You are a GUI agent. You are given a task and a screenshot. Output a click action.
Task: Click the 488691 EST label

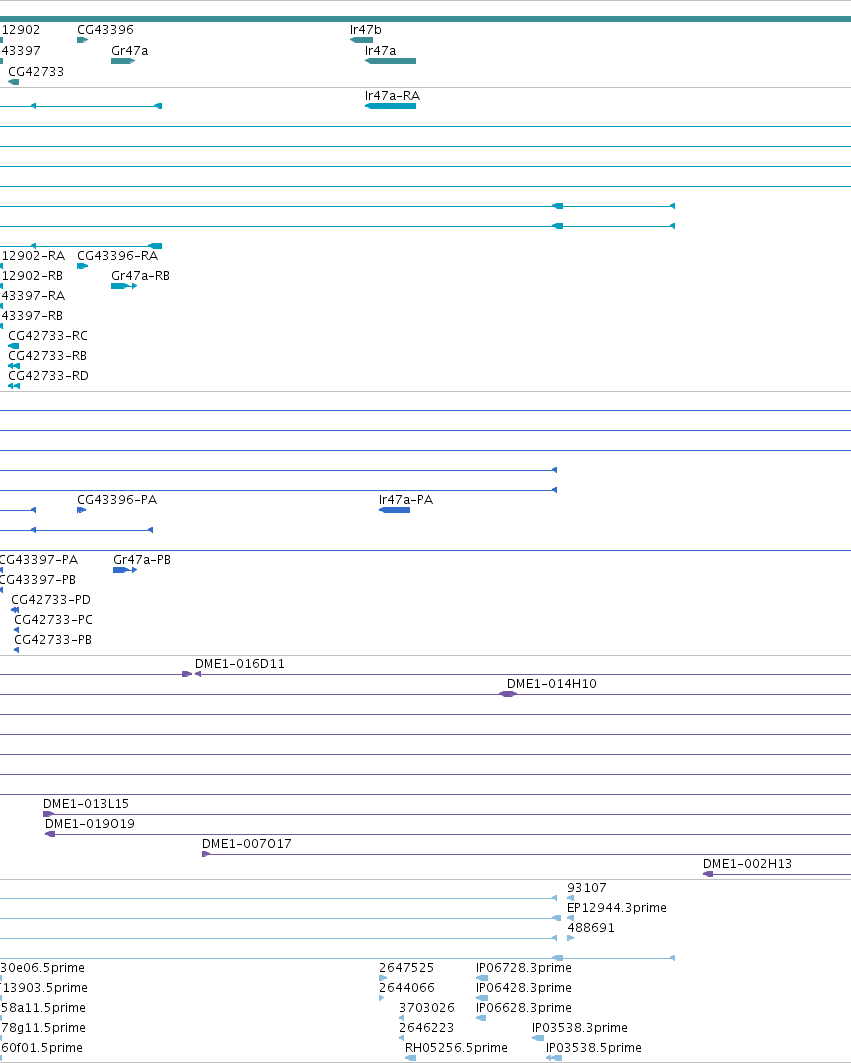pos(591,928)
